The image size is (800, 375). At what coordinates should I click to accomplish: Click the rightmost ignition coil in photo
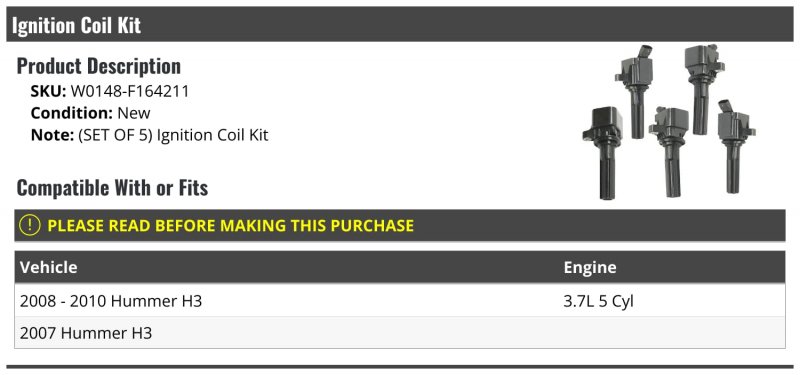click(735, 146)
